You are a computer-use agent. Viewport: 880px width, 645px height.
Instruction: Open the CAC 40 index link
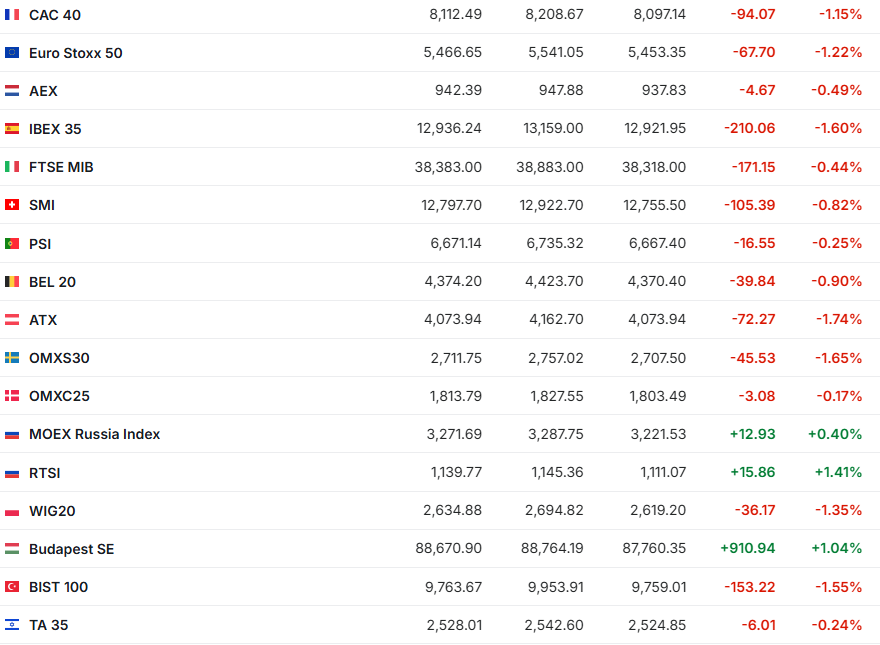pos(55,15)
